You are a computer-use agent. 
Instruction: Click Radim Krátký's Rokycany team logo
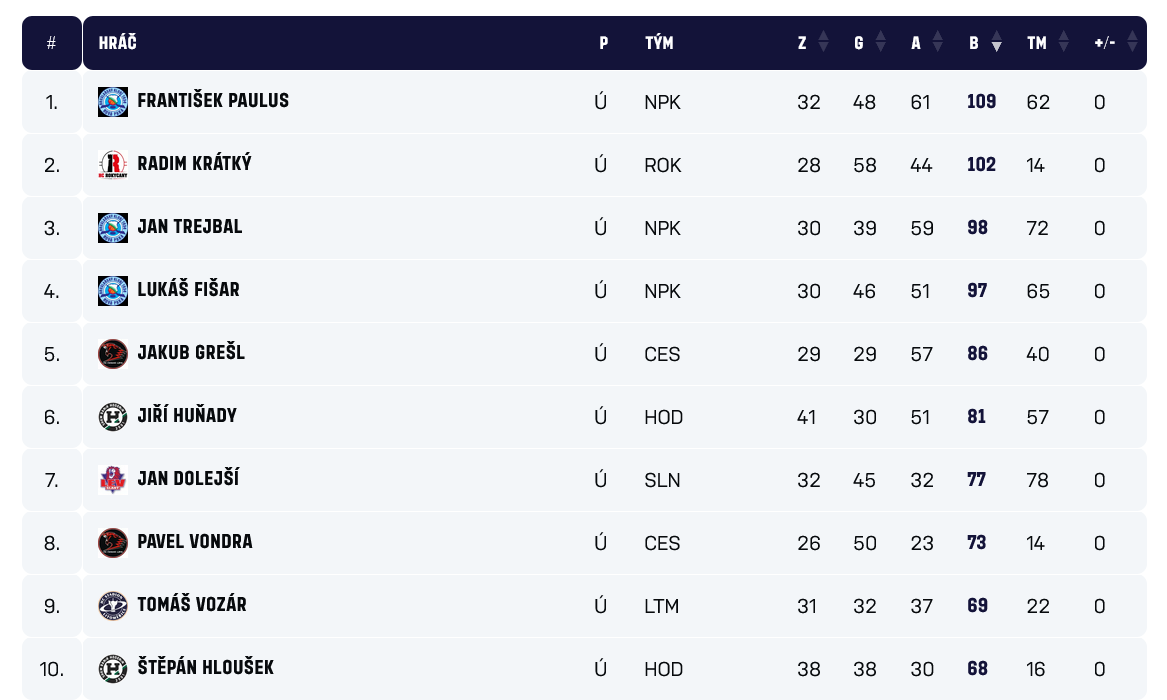point(113,165)
